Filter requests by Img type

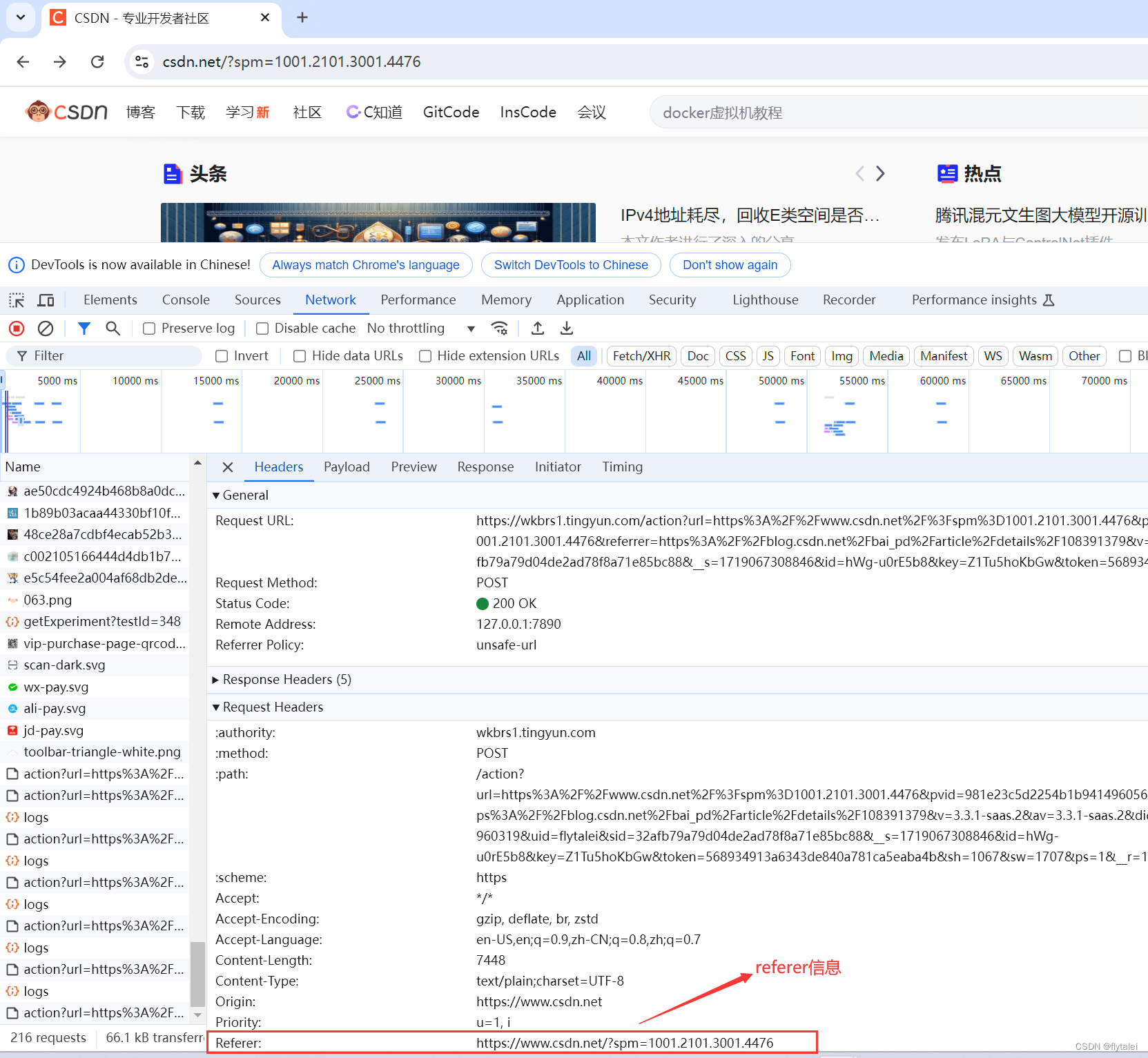click(x=841, y=356)
